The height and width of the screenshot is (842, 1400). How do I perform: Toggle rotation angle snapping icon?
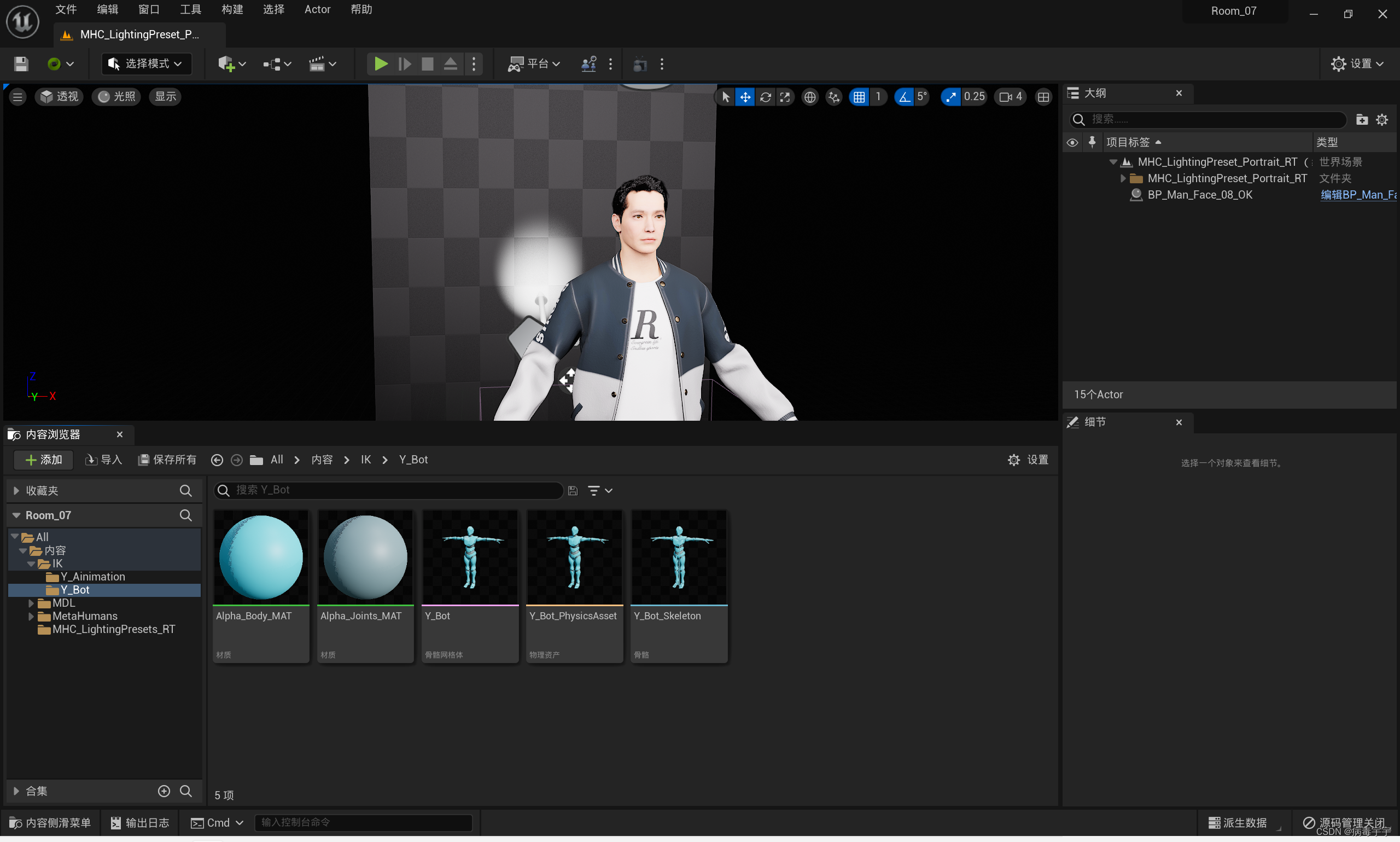coord(904,97)
